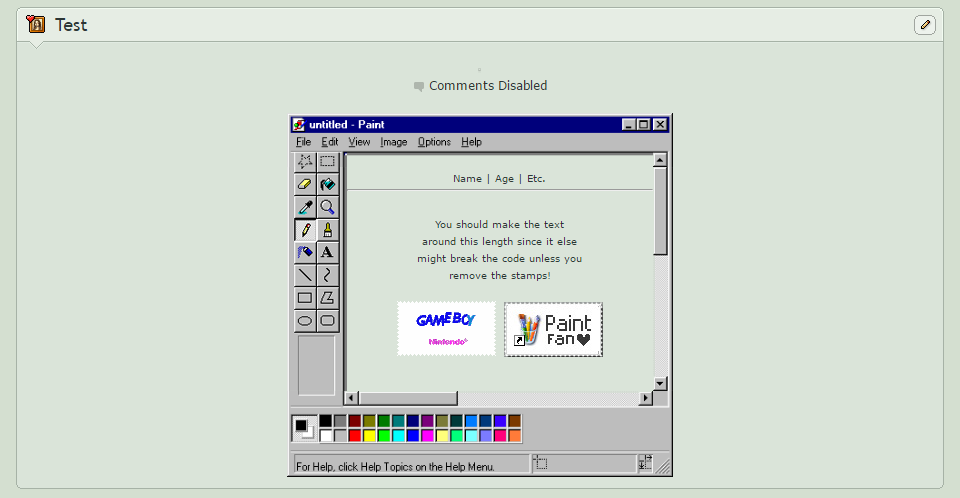Click the empty tool options box below tools
Viewport: 960px width, 498px height.
pos(317,365)
